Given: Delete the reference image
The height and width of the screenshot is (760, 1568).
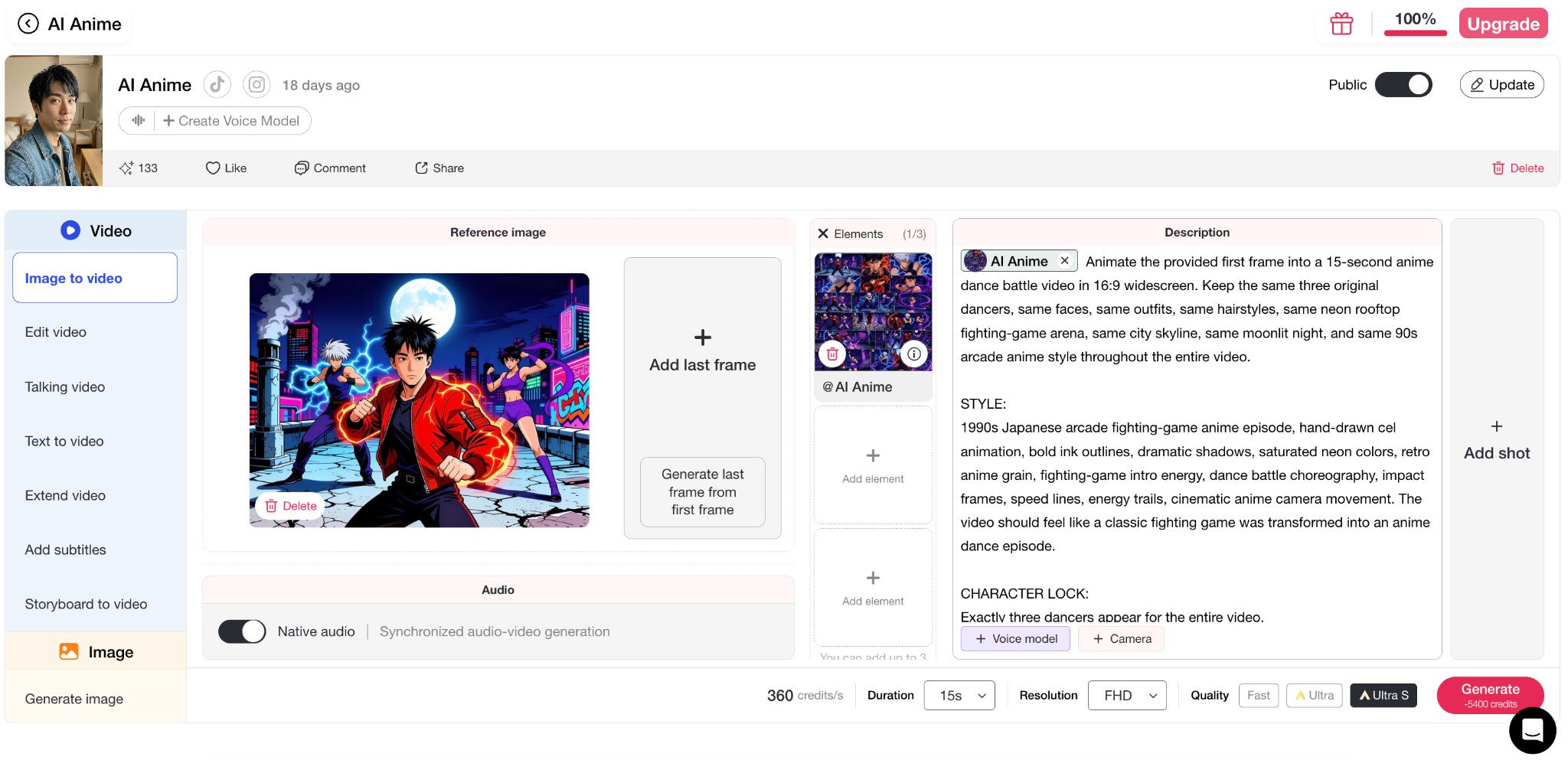Looking at the screenshot, I should click(290, 506).
